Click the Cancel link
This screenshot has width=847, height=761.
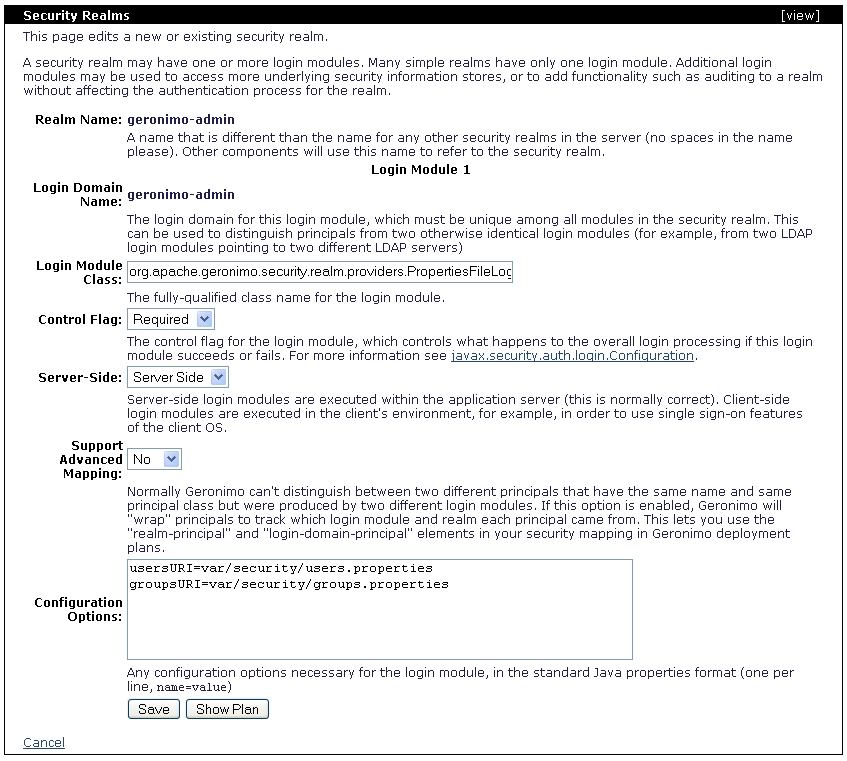coord(44,743)
